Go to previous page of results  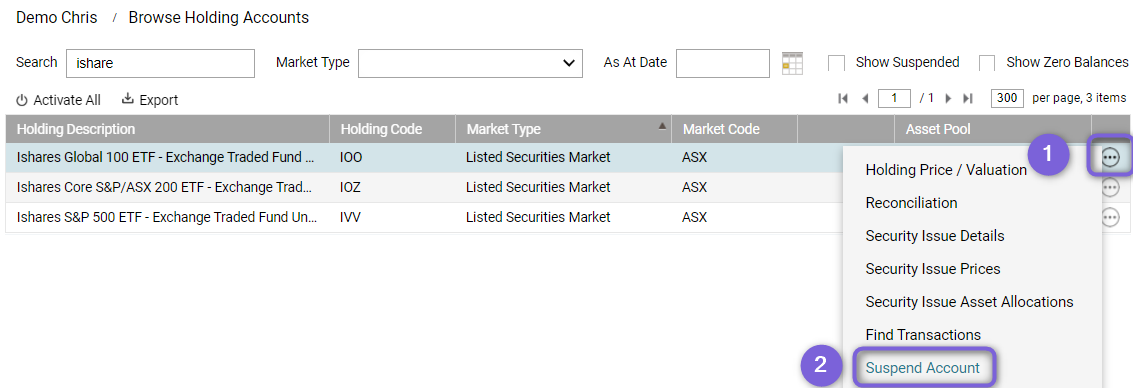click(865, 98)
